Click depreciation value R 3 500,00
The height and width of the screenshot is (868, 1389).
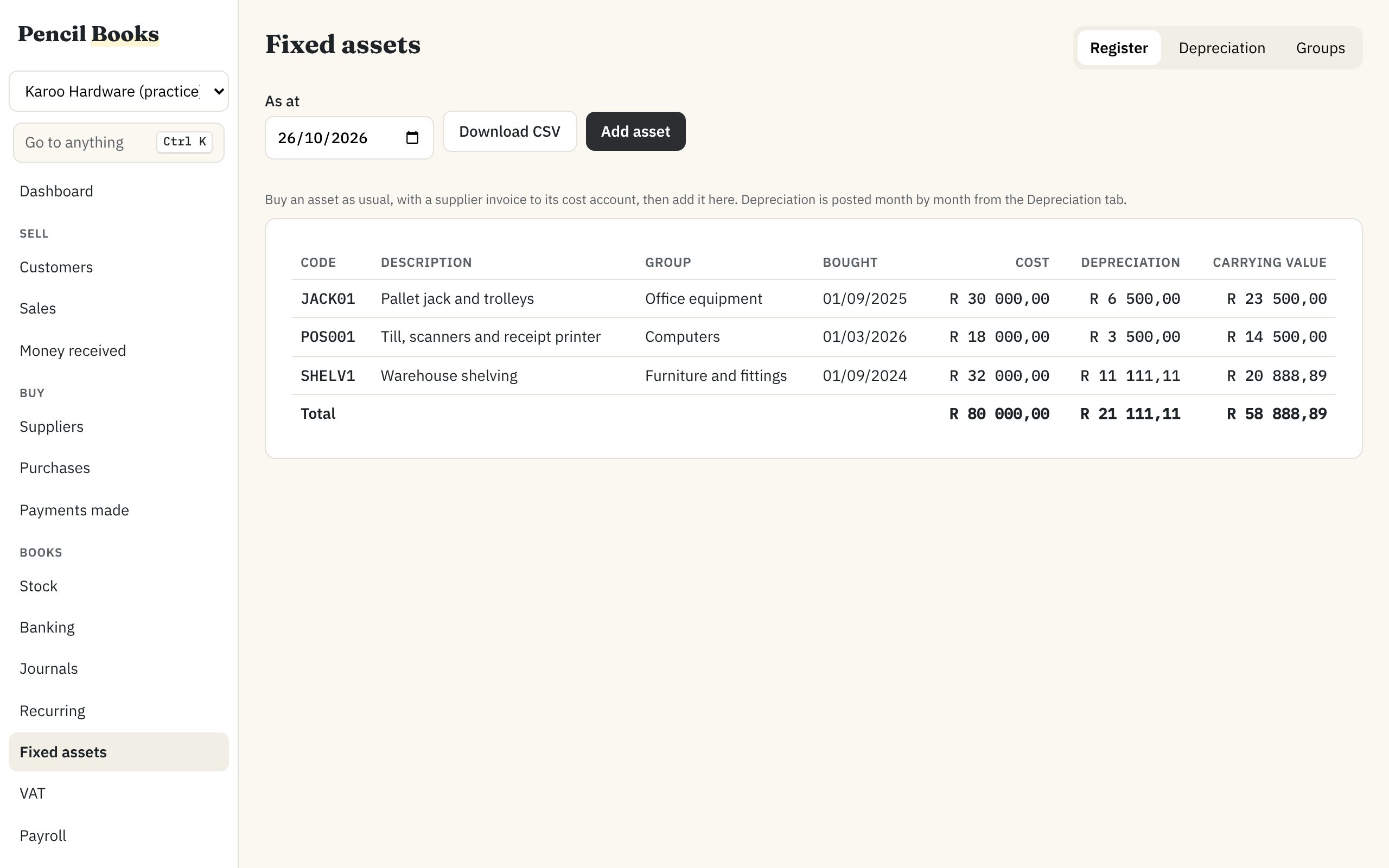(x=1135, y=336)
